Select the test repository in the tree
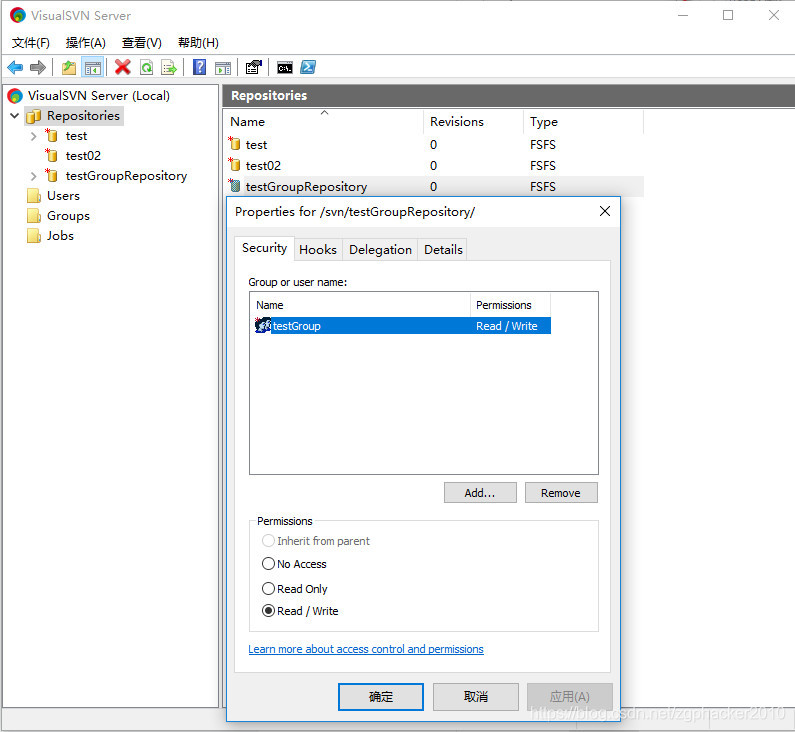 click(x=76, y=136)
